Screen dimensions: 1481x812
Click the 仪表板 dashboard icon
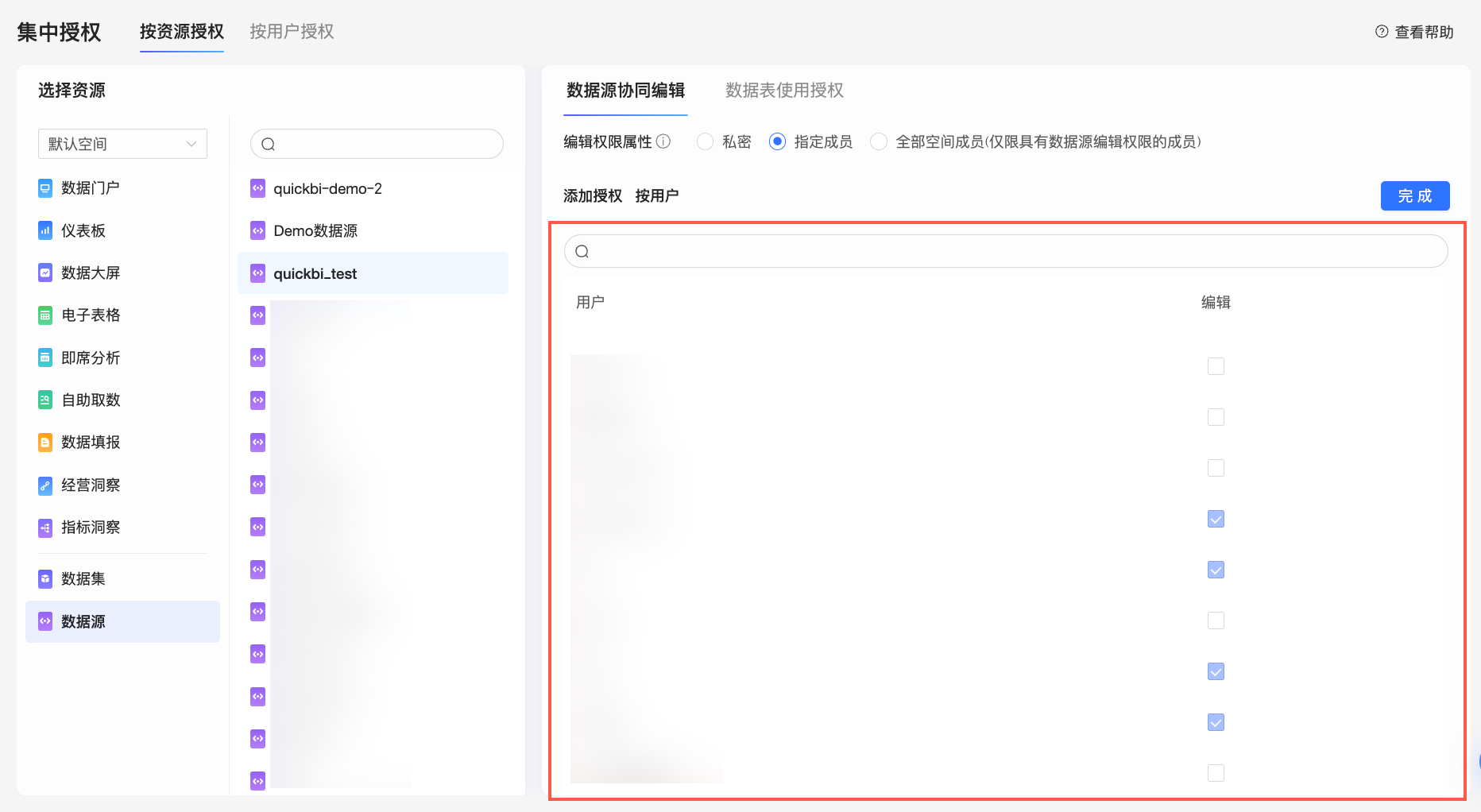tap(45, 230)
